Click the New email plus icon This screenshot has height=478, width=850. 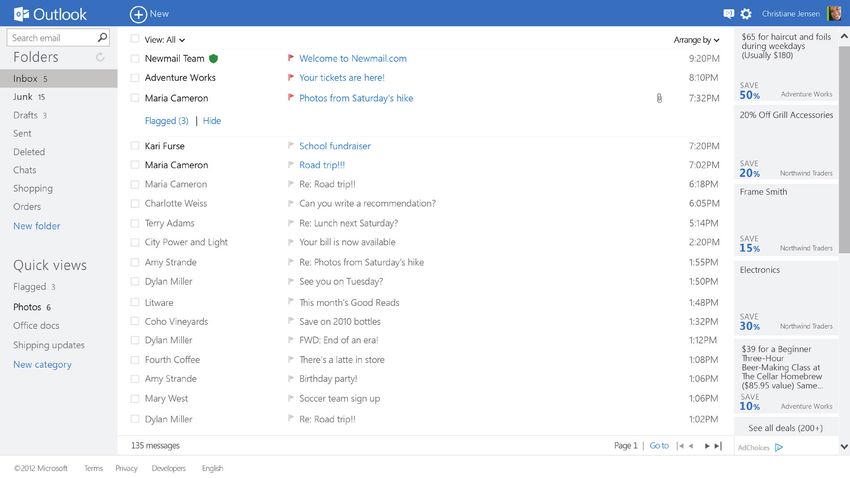click(138, 14)
